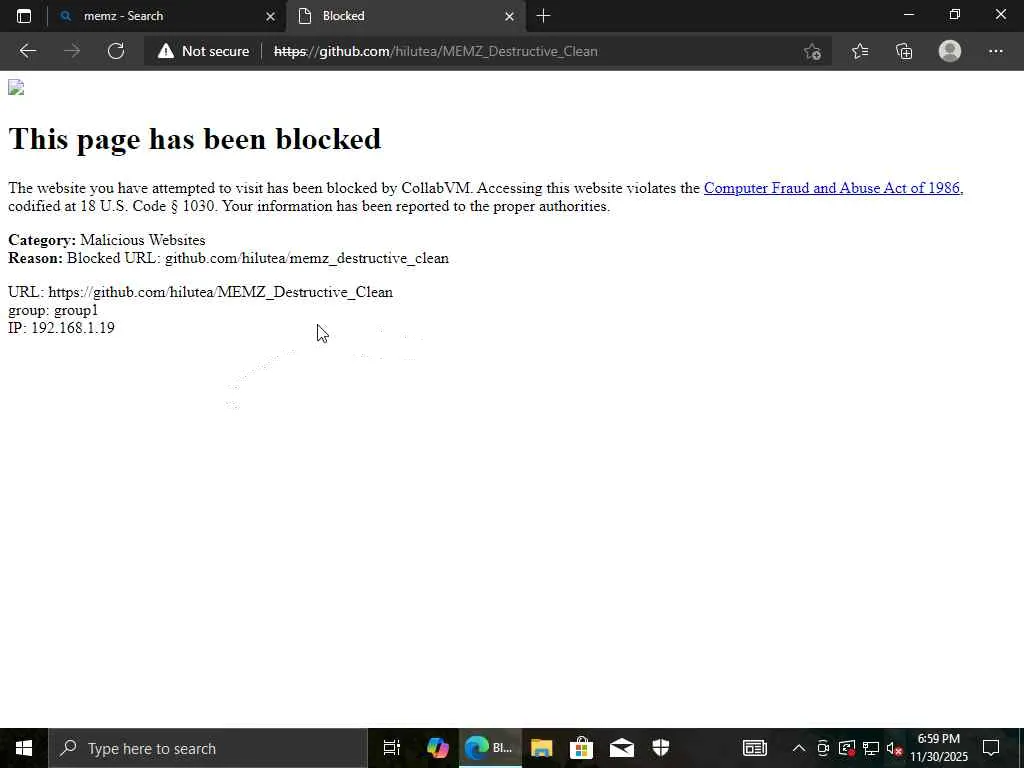This screenshot has width=1024, height=768.
Task: Click the Not secure warning indicator
Action: coord(204,51)
